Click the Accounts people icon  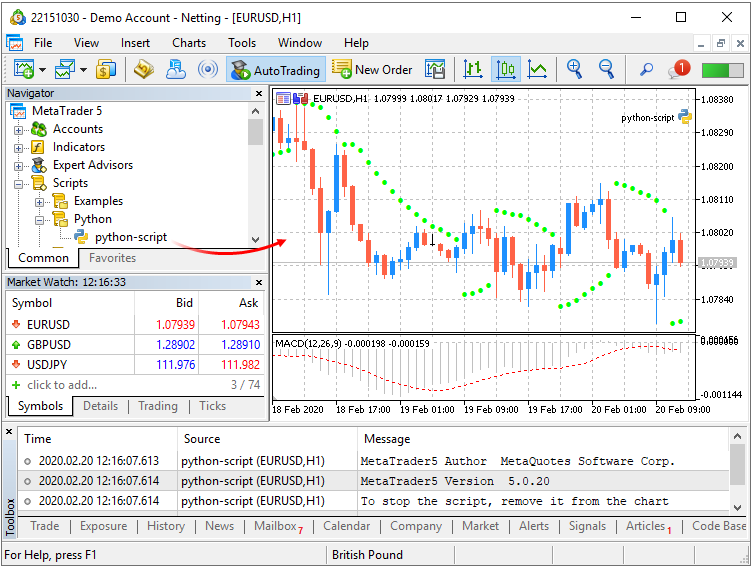click(39, 129)
